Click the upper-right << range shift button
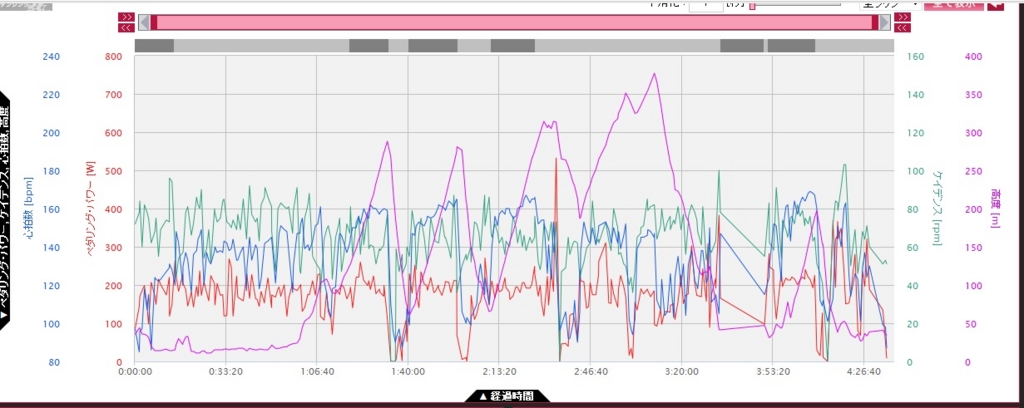Image resolution: width=1024 pixels, height=408 pixels. (x=903, y=27)
